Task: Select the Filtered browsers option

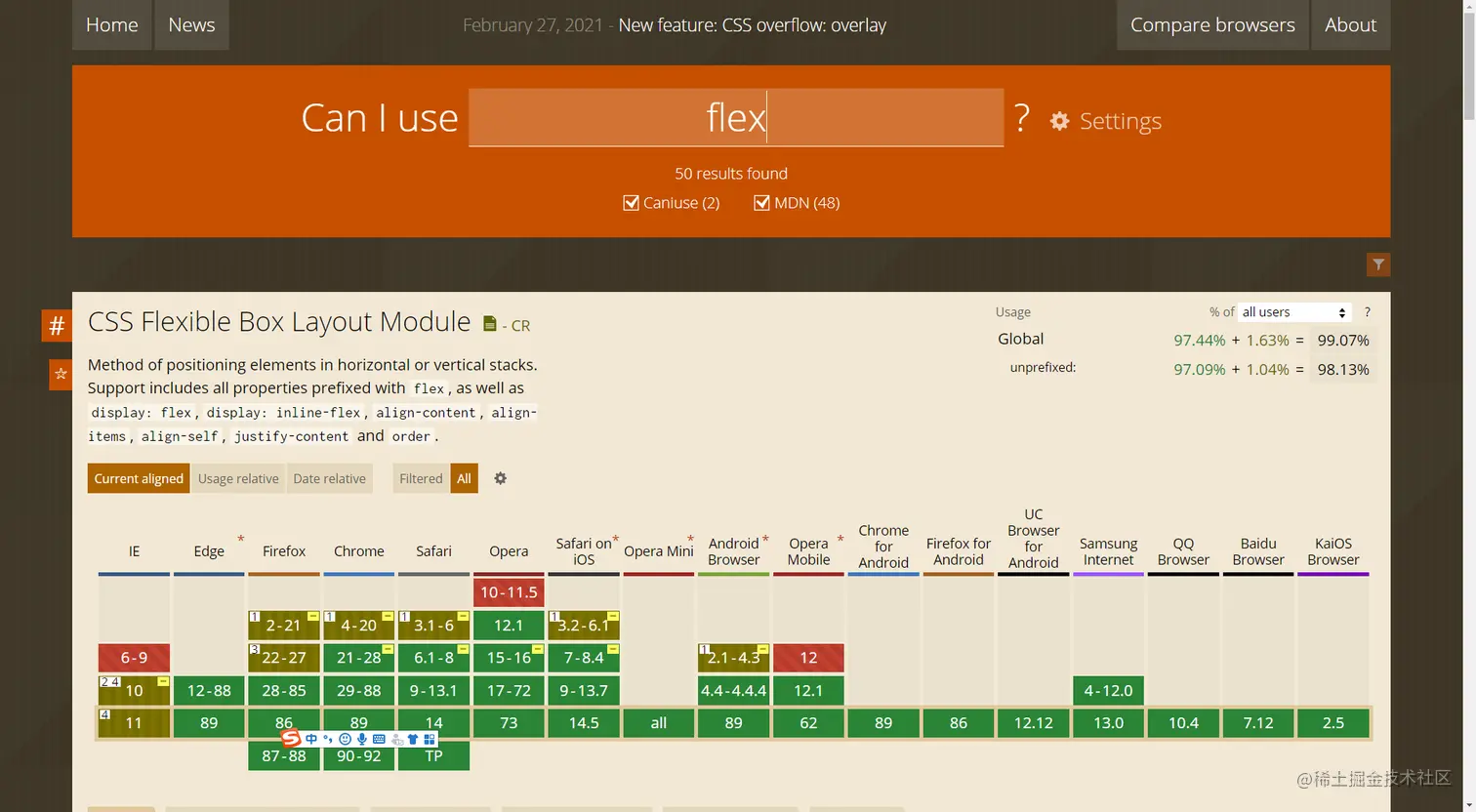Action: 421,478
